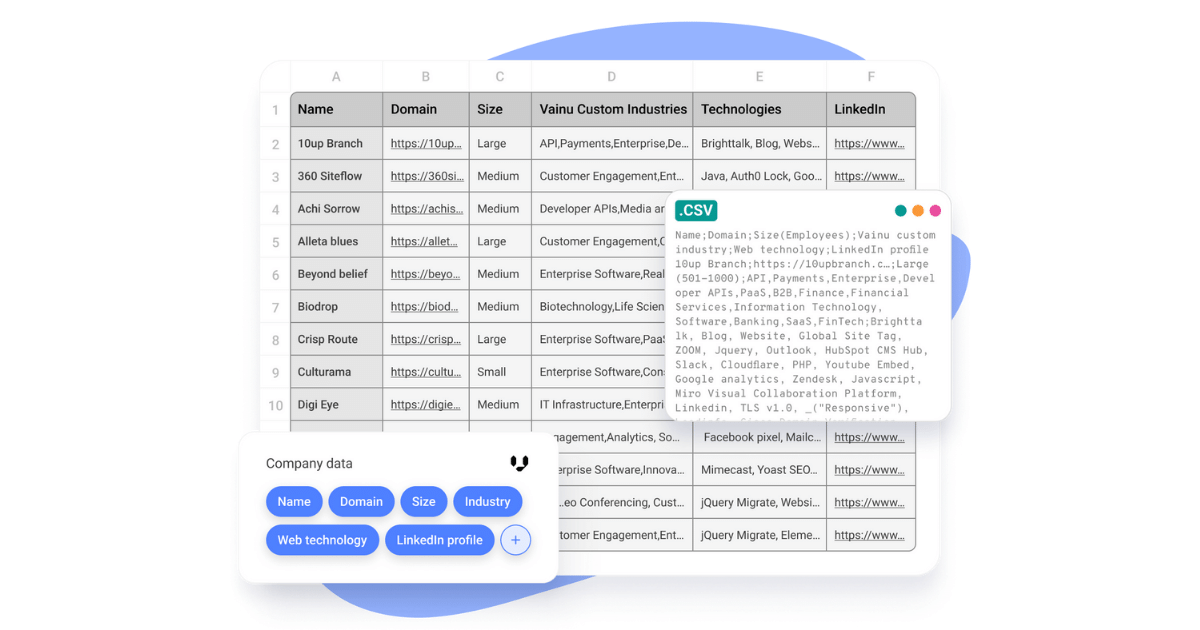This screenshot has height=630, width=1200.
Task: Select the LinkedIn profile chip
Action: [x=439, y=539]
